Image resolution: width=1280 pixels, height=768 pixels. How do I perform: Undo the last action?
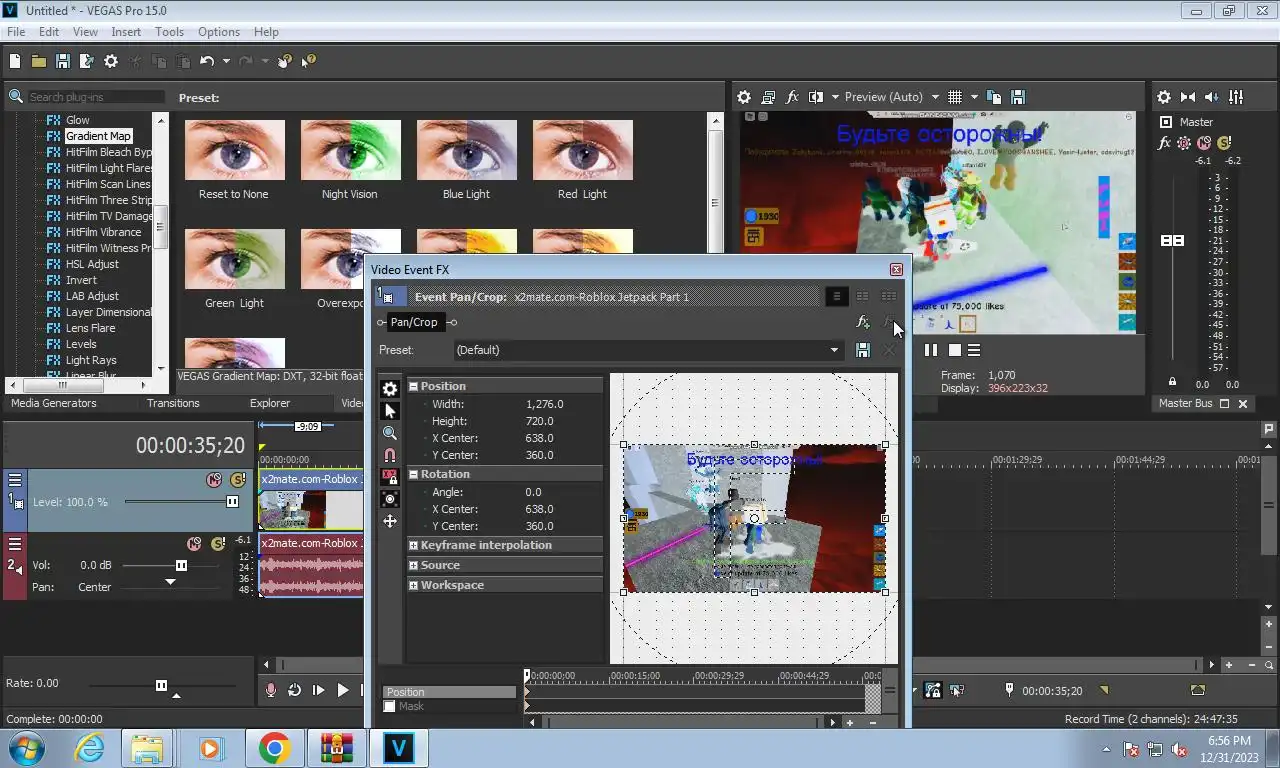[206, 61]
